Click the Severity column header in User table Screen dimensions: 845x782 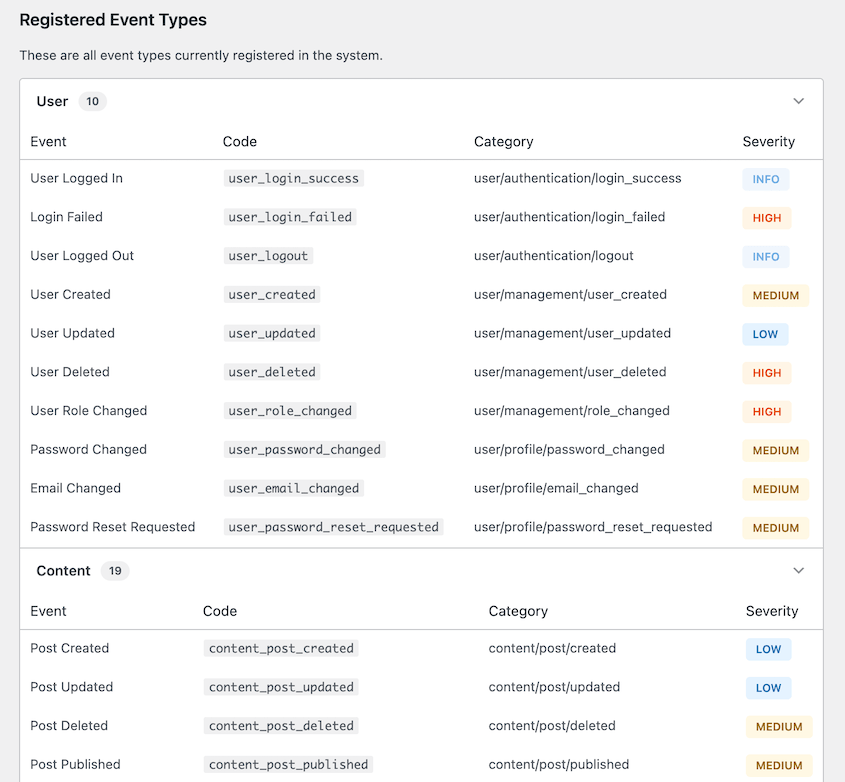[768, 142]
